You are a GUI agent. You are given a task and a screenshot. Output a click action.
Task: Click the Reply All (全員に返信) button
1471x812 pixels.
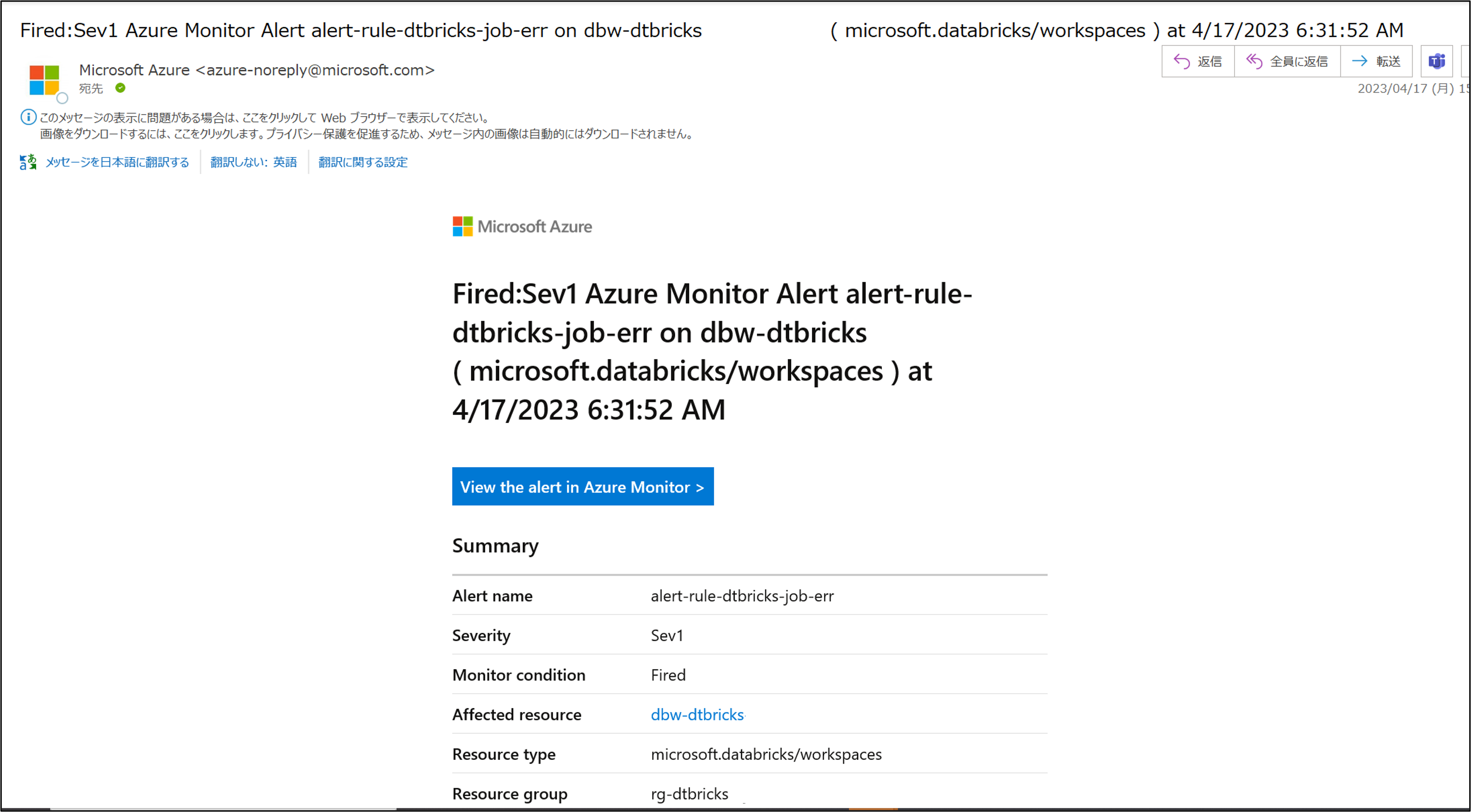pos(1287,61)
